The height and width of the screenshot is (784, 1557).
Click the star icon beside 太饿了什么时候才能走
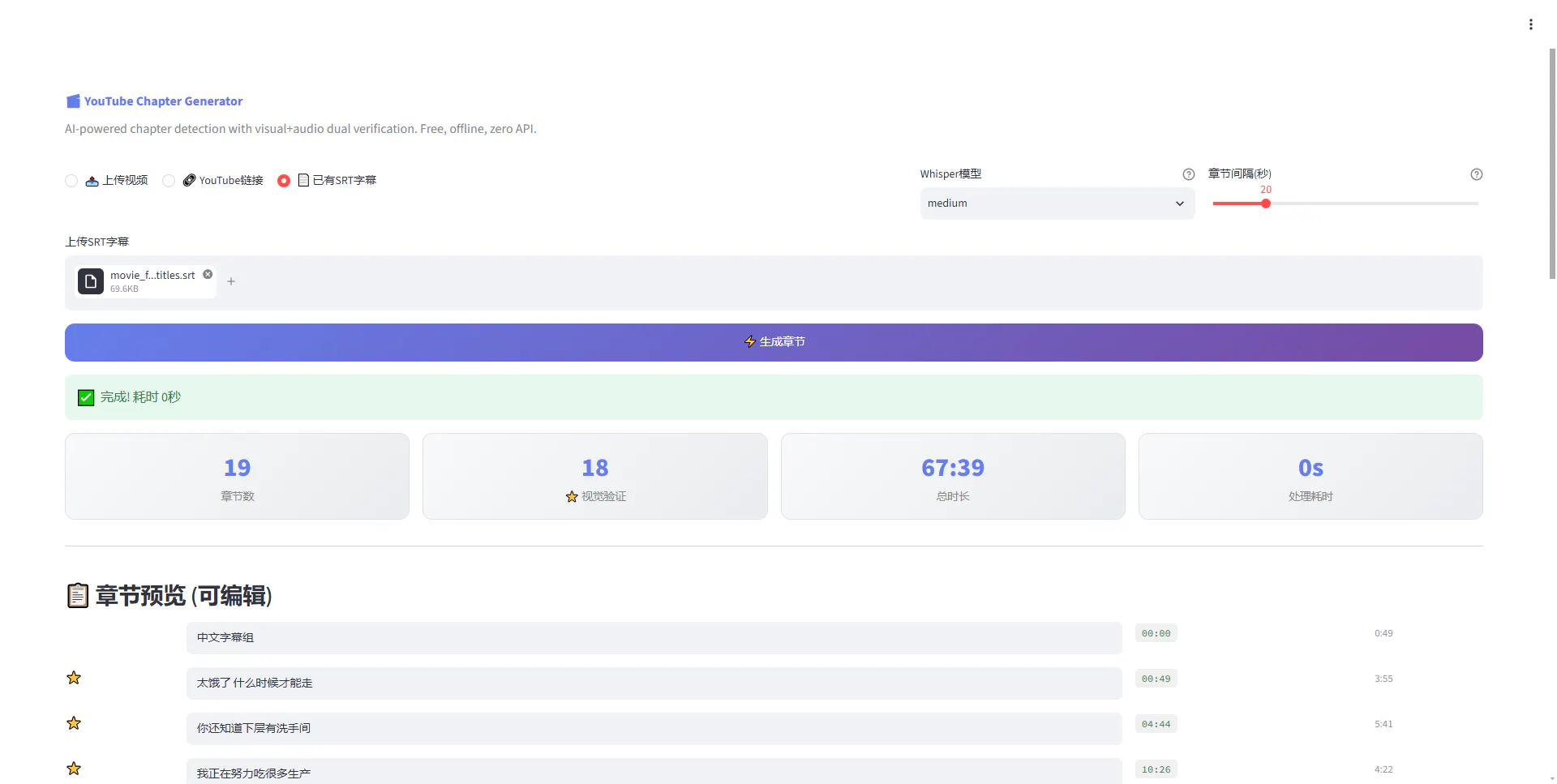click(x=74, y=678)
